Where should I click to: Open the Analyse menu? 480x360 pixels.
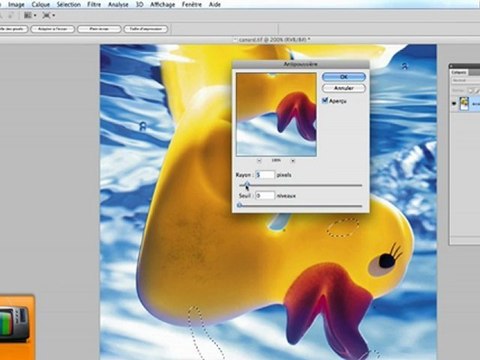point(118,4)
